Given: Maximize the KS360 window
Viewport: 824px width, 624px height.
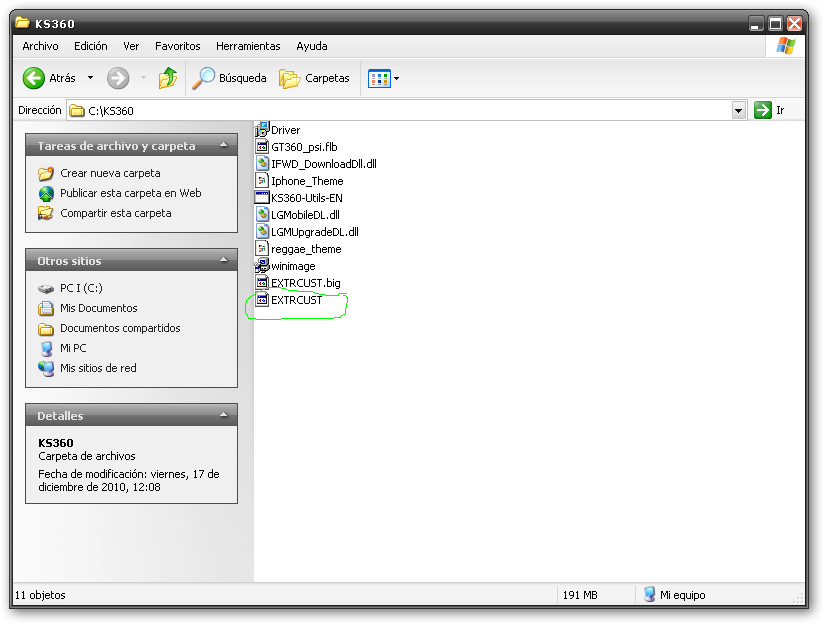Looking at the screenshot, I should pyautogui.click(x=775, y=24).
